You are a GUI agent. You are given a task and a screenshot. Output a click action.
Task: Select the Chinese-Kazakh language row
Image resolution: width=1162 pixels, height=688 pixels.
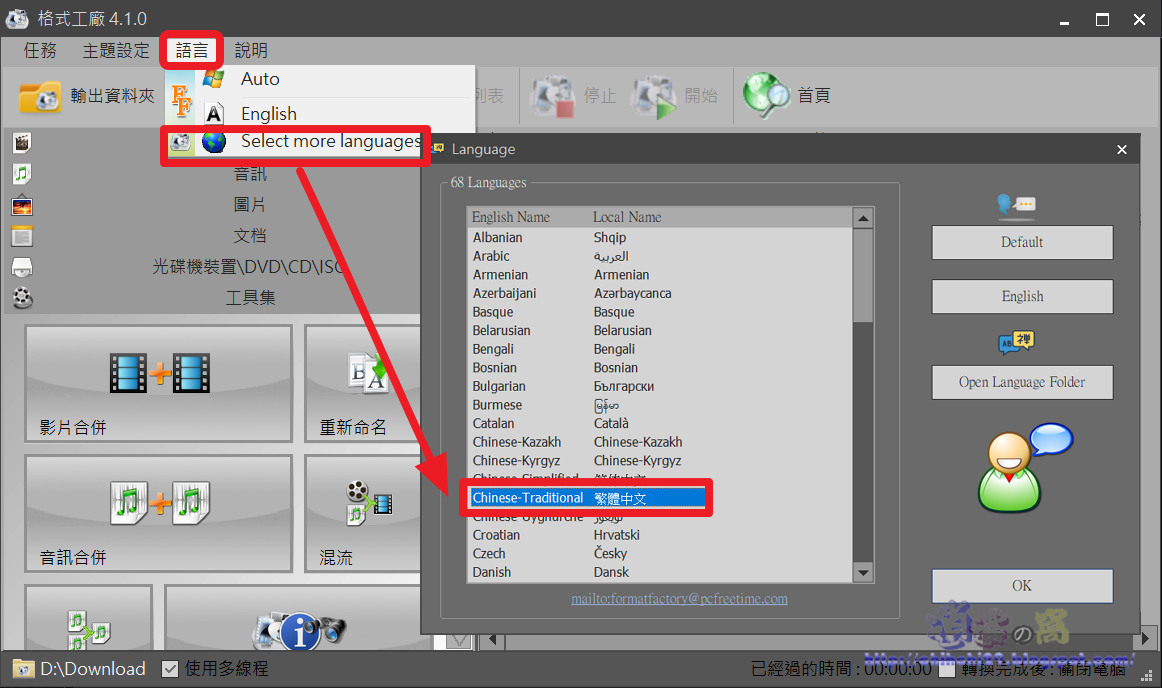coord(661,442)
